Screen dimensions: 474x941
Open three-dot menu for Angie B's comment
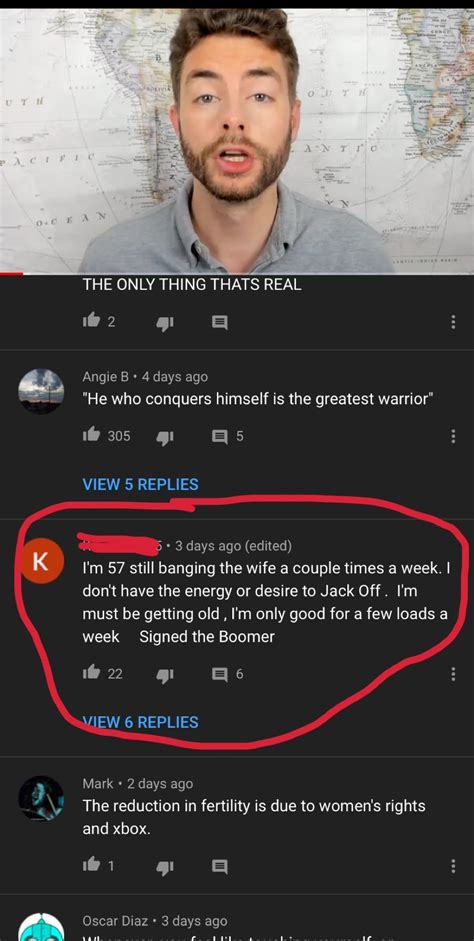pos(453,436)
